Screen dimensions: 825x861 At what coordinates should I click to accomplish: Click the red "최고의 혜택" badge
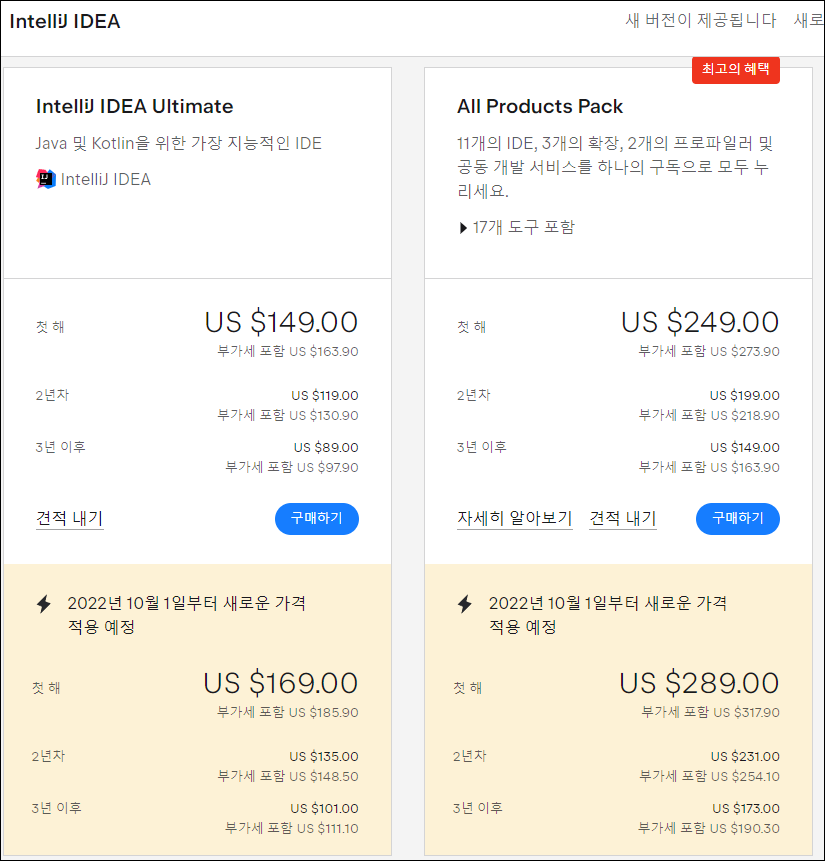[x=735, y=69]
